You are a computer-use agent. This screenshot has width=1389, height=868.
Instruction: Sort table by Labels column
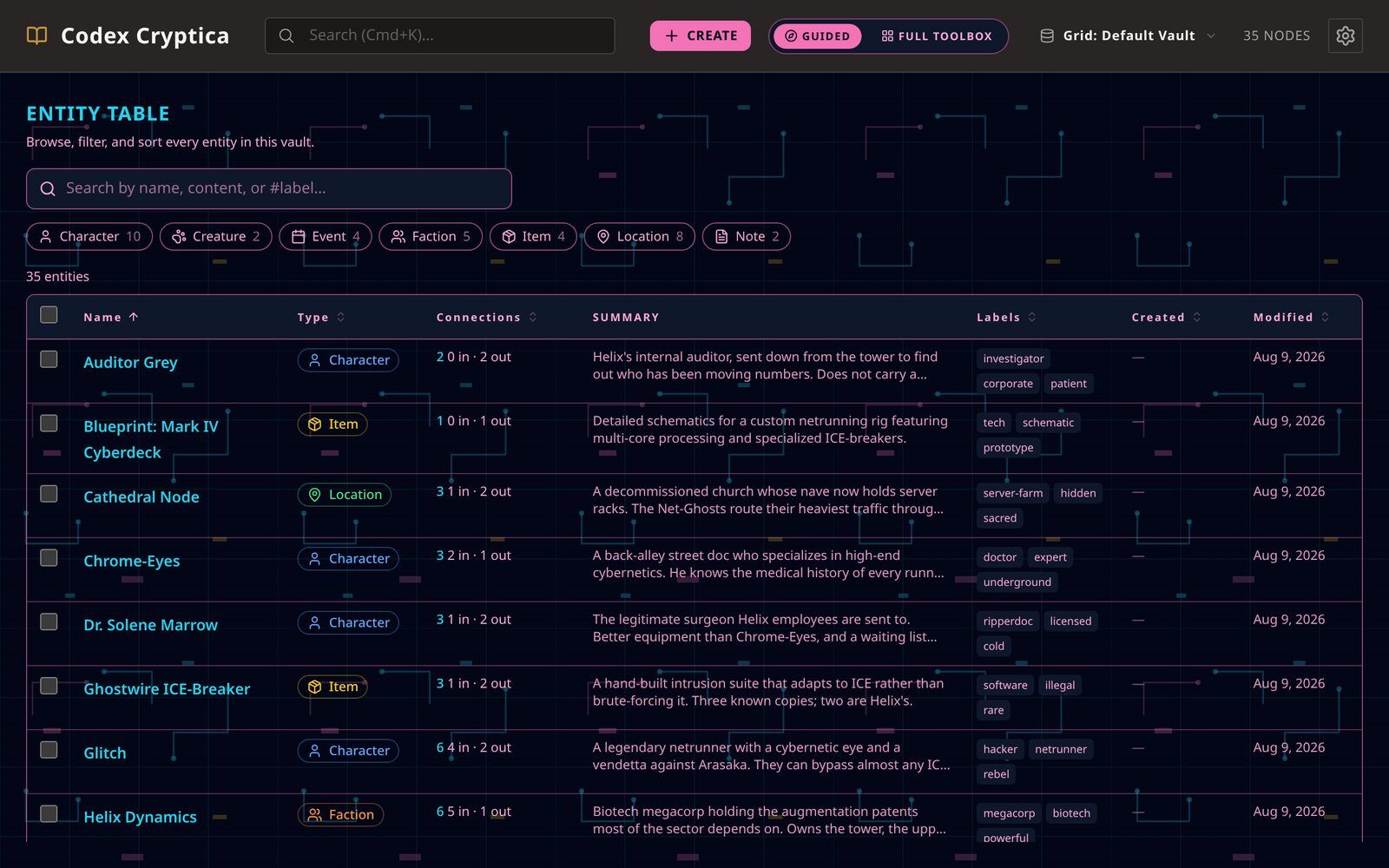1006,318
